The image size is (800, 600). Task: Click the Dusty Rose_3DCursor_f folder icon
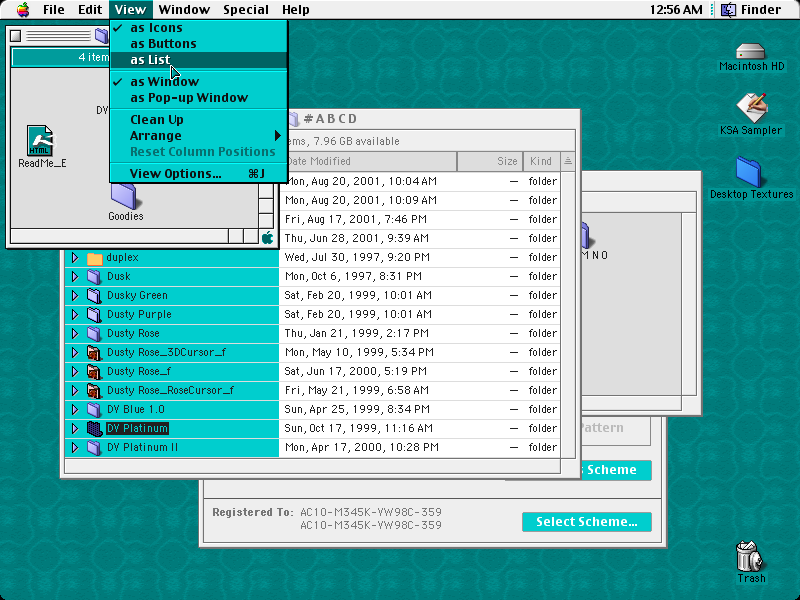[x=94, y=353]
